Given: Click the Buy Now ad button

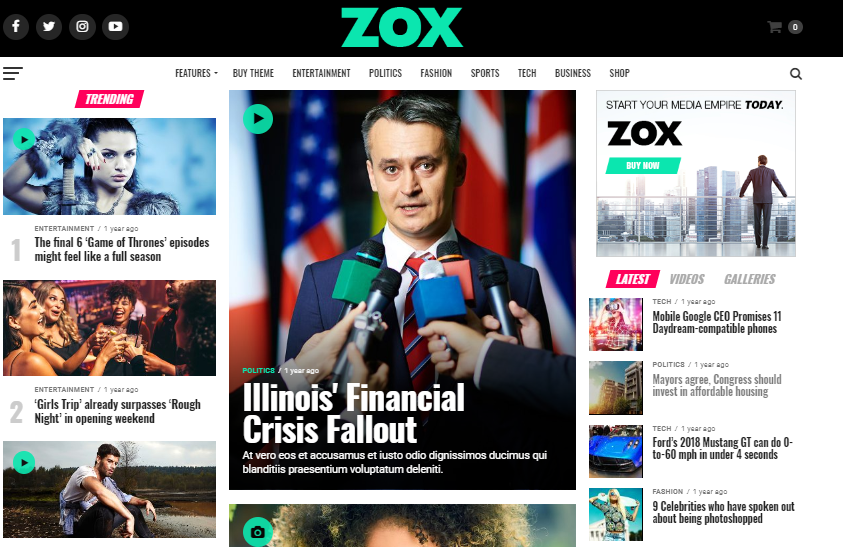Looking at the screenshot, I should 643,166.
